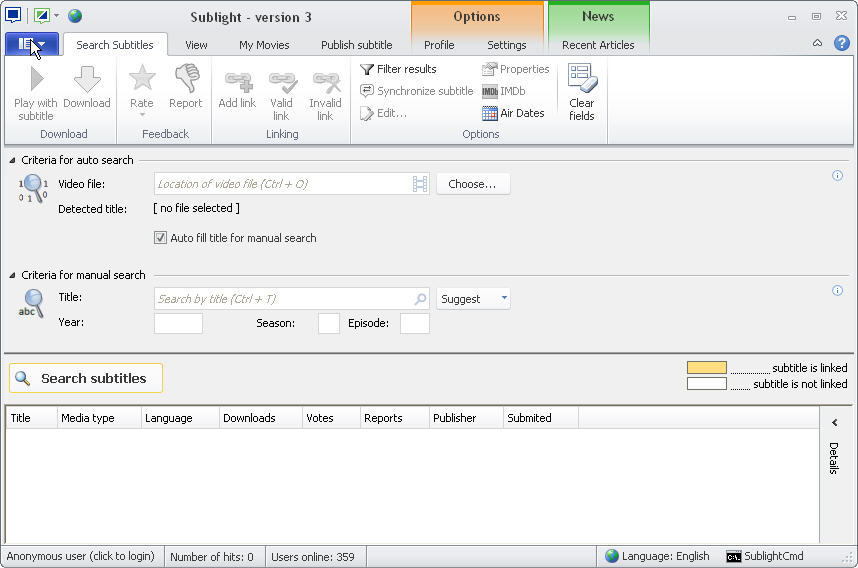Viewport: 858px width, 568px height.
Task: Sort results by Media type column
Action: pyautogui.click(x=99, y=418)
